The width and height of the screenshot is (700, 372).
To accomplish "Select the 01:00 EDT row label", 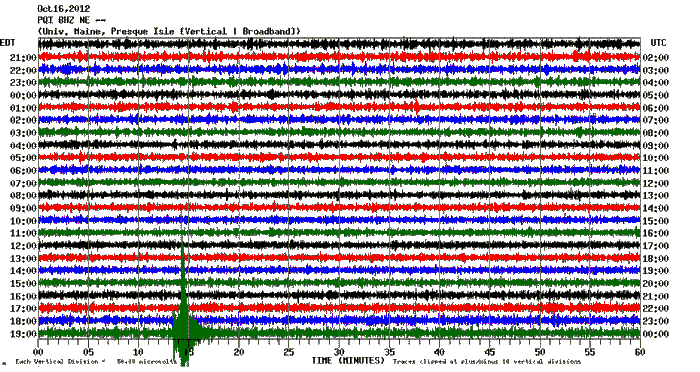I will [23, 108].
